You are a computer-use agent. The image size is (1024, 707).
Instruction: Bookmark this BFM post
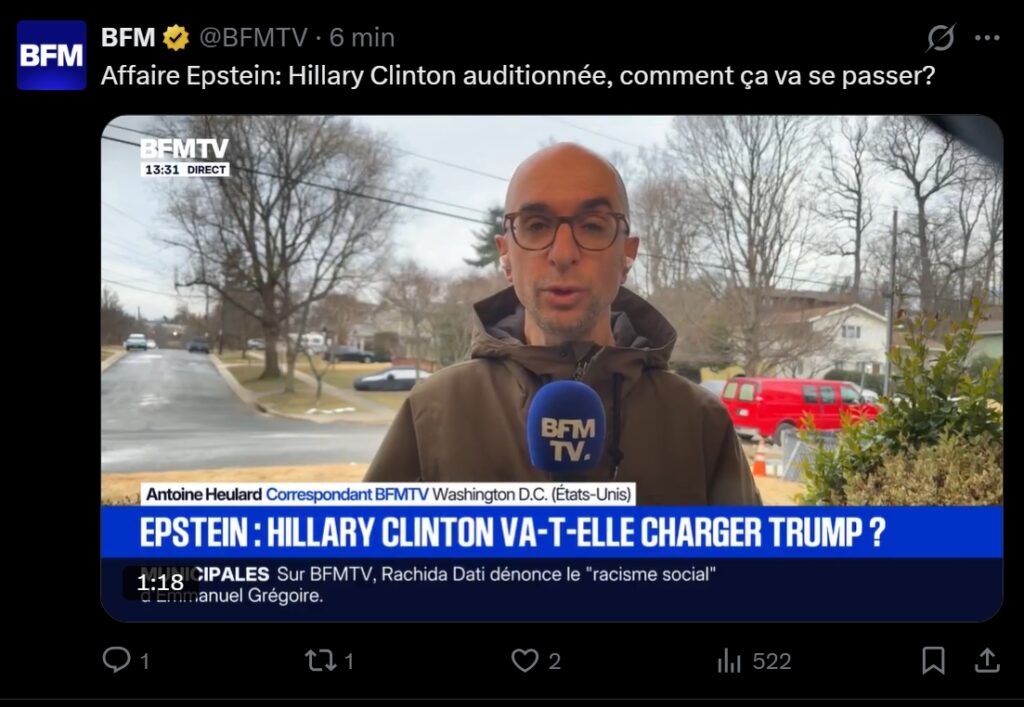(x=933, y=661)
